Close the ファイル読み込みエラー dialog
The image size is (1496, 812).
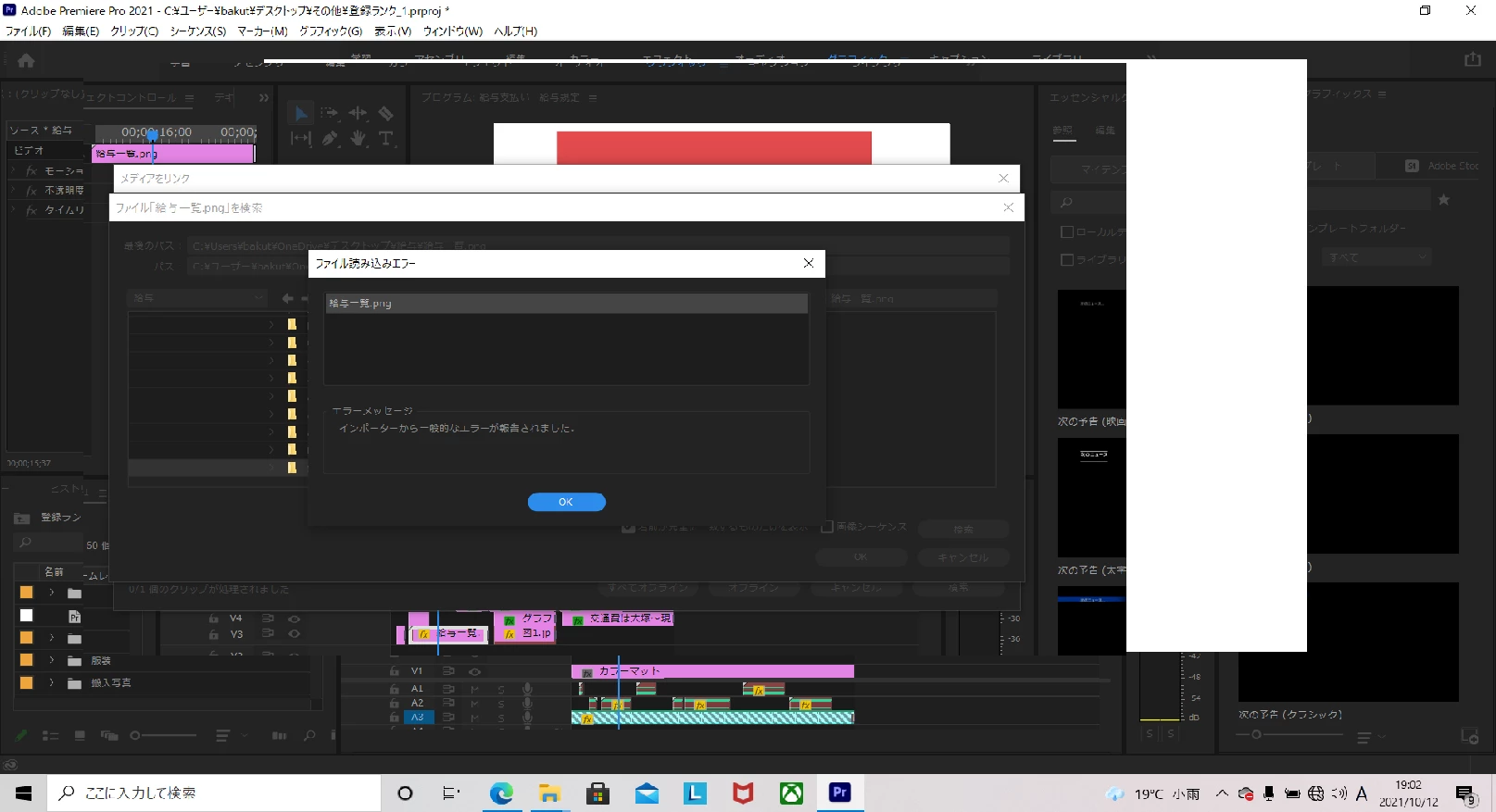(x=809, y=263)
